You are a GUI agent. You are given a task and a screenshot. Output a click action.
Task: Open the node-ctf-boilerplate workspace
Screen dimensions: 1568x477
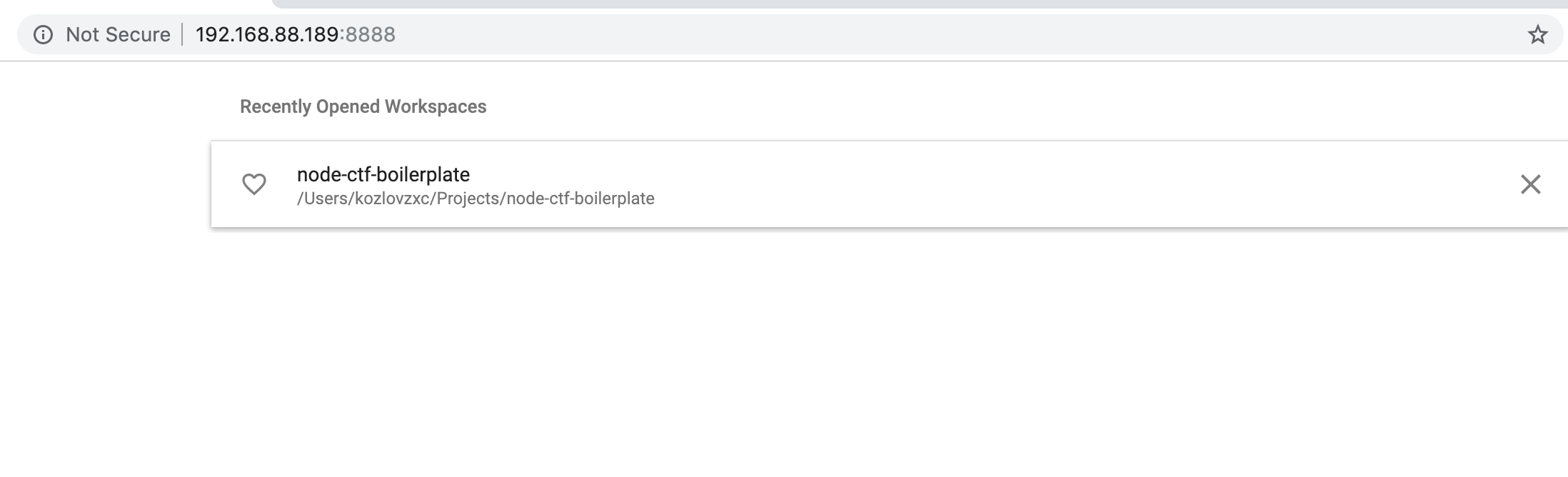click(383, 173)
